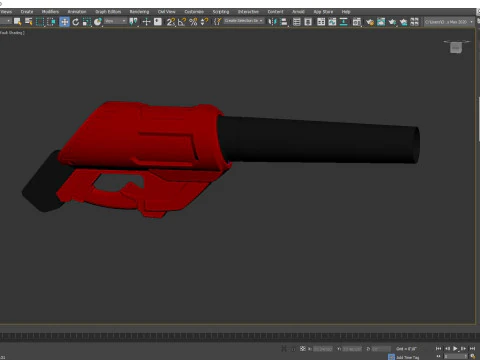Open the project path dropdown
480x360 pixels.
click(x=449, y=22)
